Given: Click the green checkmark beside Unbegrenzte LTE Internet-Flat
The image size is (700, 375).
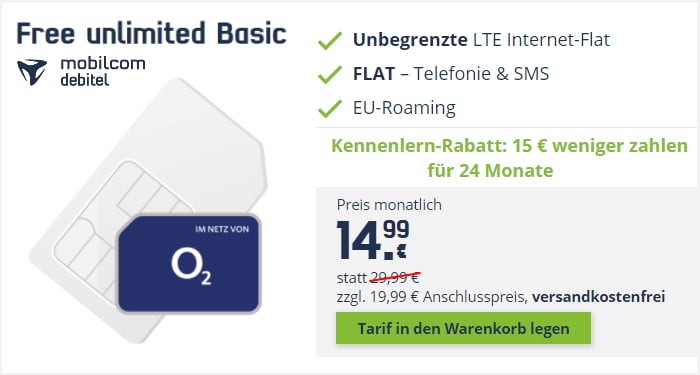Looking at the screenshot, I should (330, 41).
